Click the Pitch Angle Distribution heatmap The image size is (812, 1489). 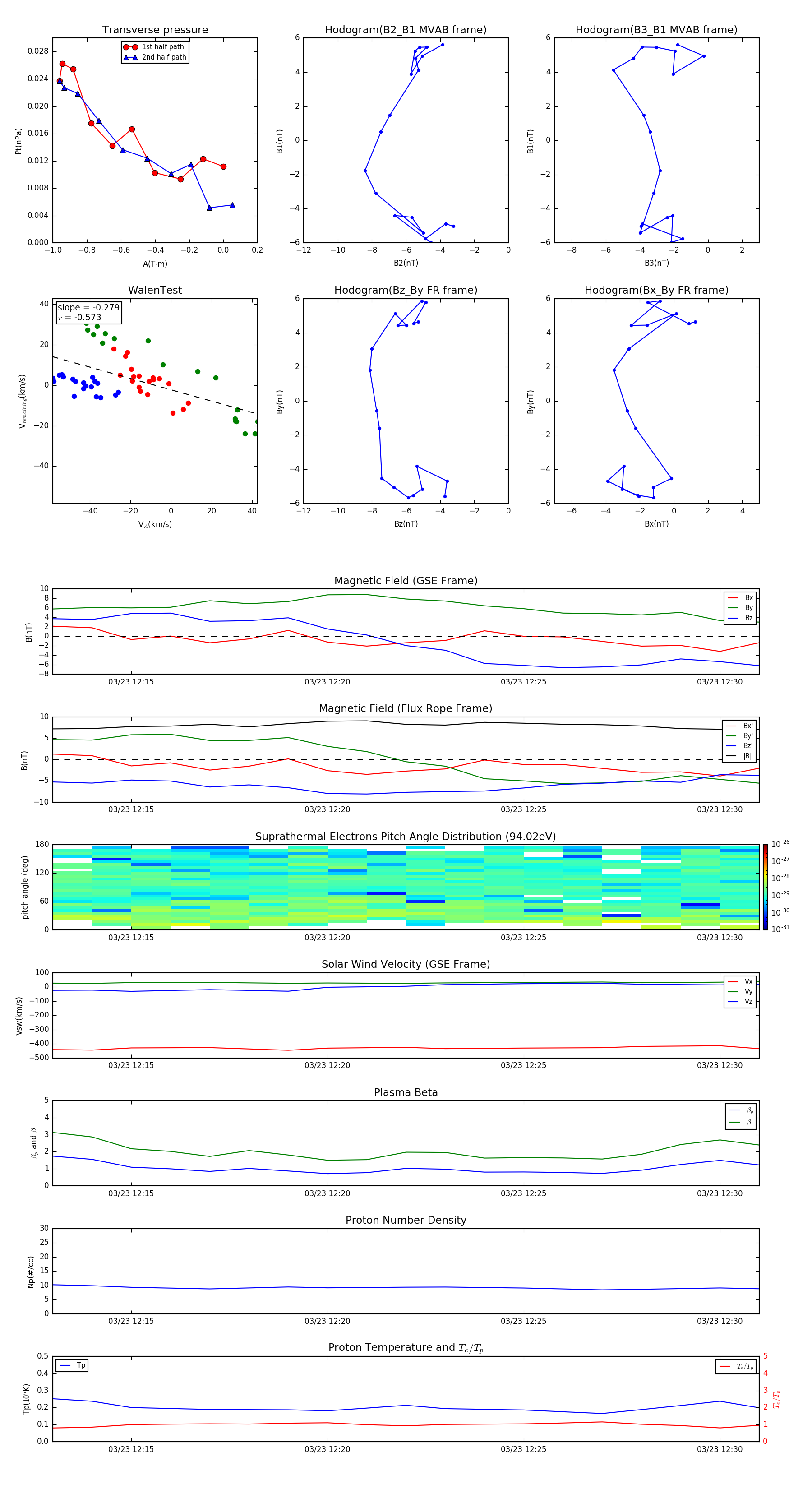point(406,887)
